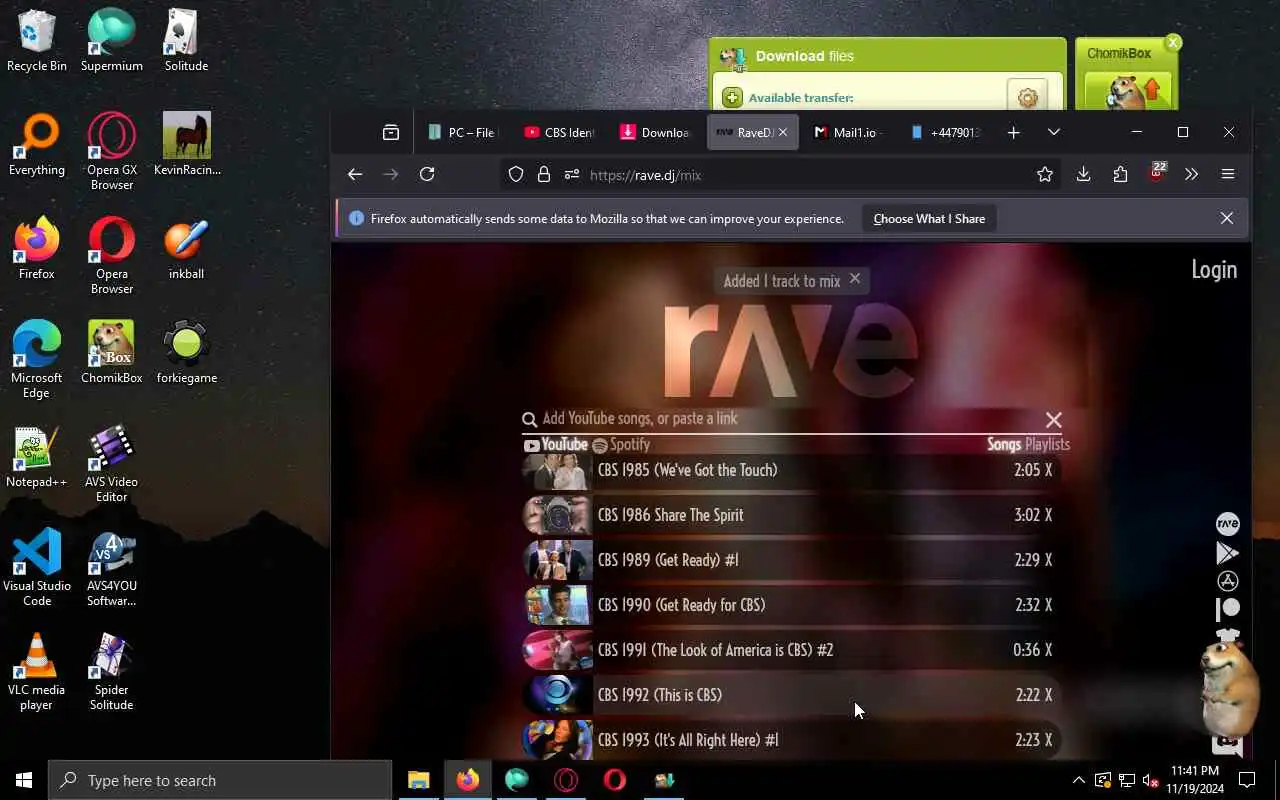The height and width of the screenshot is (800, 1280).
Task: Click the Windows Start button
Action: [x=24, y=780]
